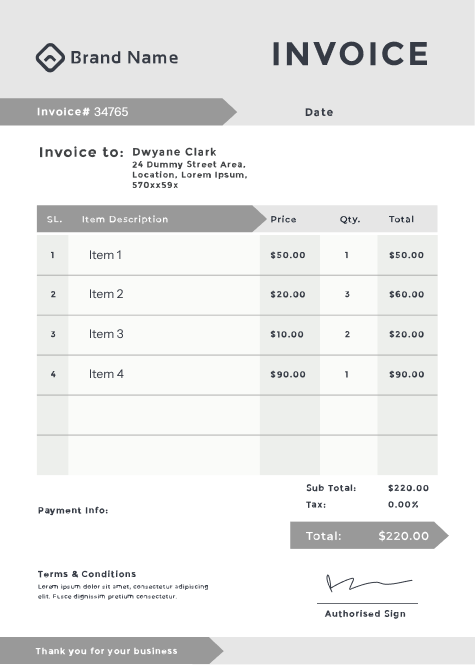Click the Brand Name diamond logo

(x=50, y=57)
